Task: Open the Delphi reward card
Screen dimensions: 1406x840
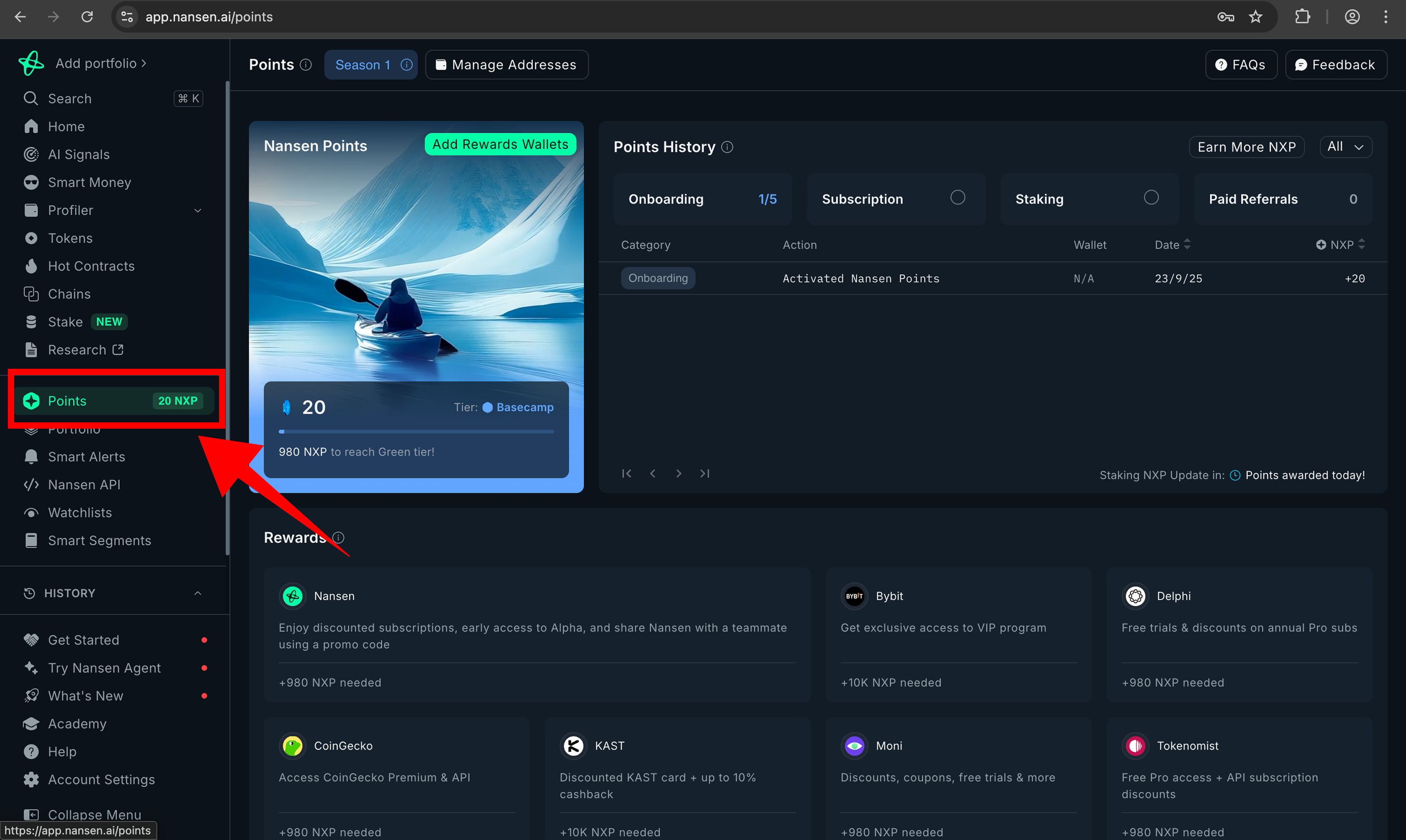Action: tap(1240, 635)
